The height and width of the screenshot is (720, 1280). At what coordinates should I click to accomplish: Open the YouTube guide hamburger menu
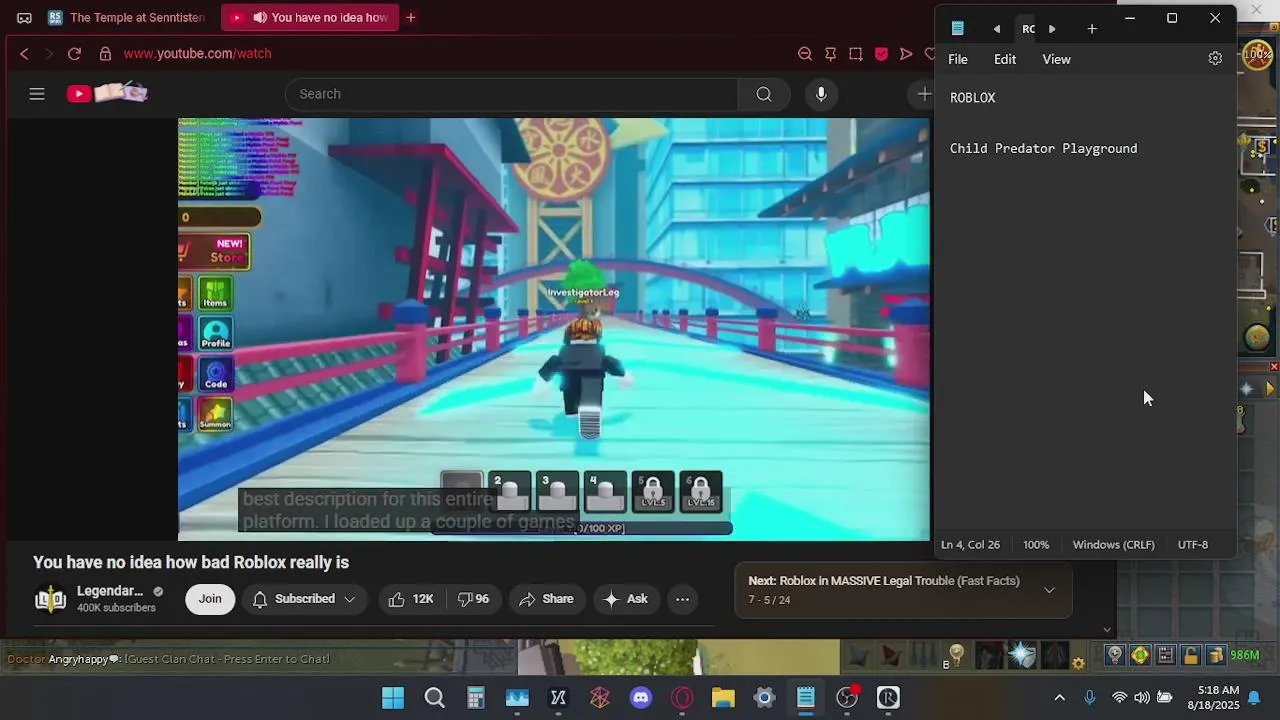click(37, 94)
